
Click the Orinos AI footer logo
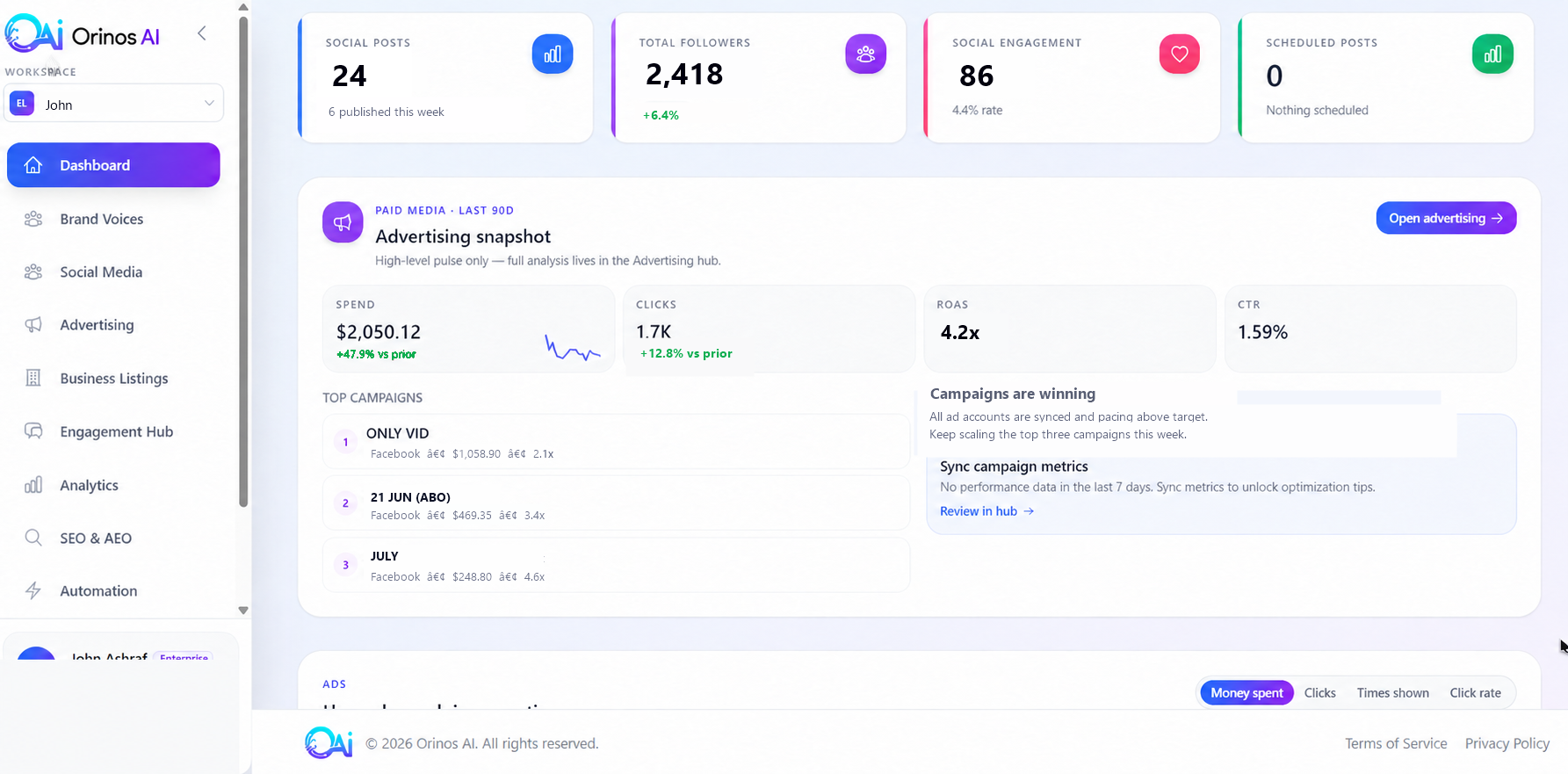pos(329,742)
